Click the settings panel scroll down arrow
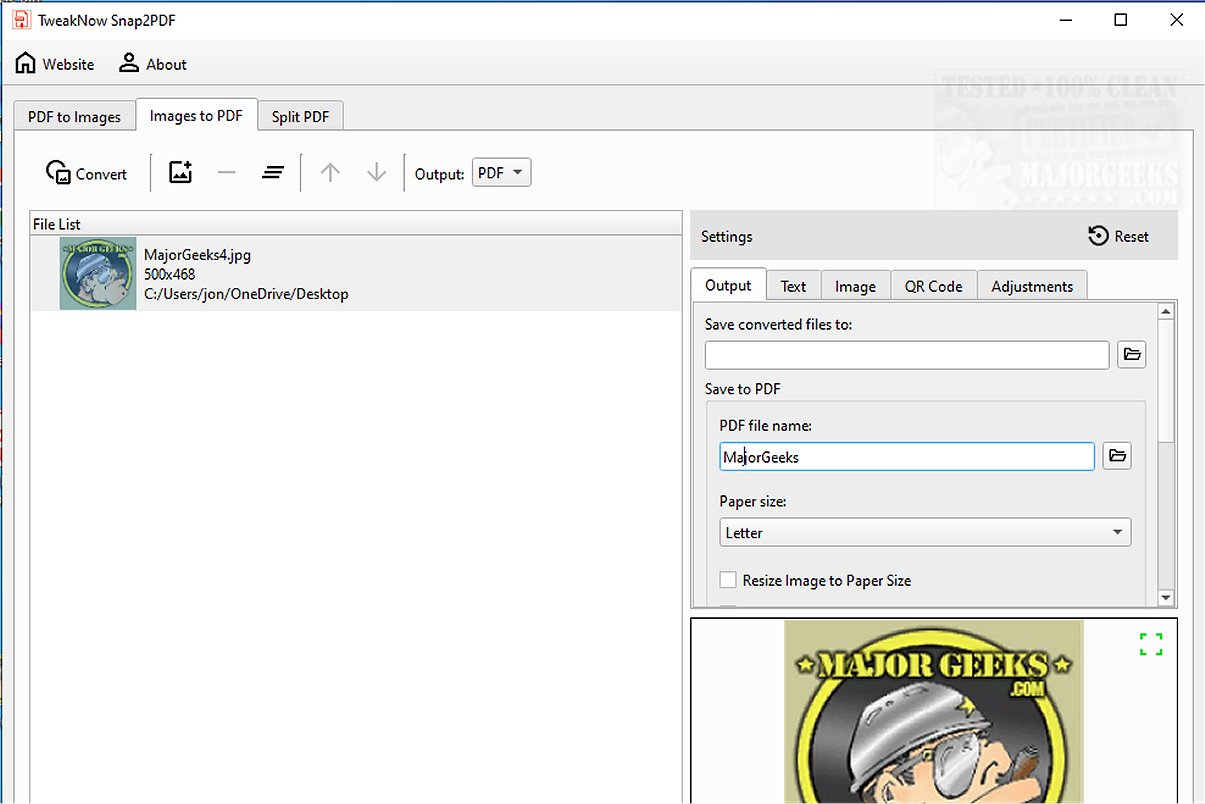Viewport: 1205px width, 804px height. (1165, 597)
